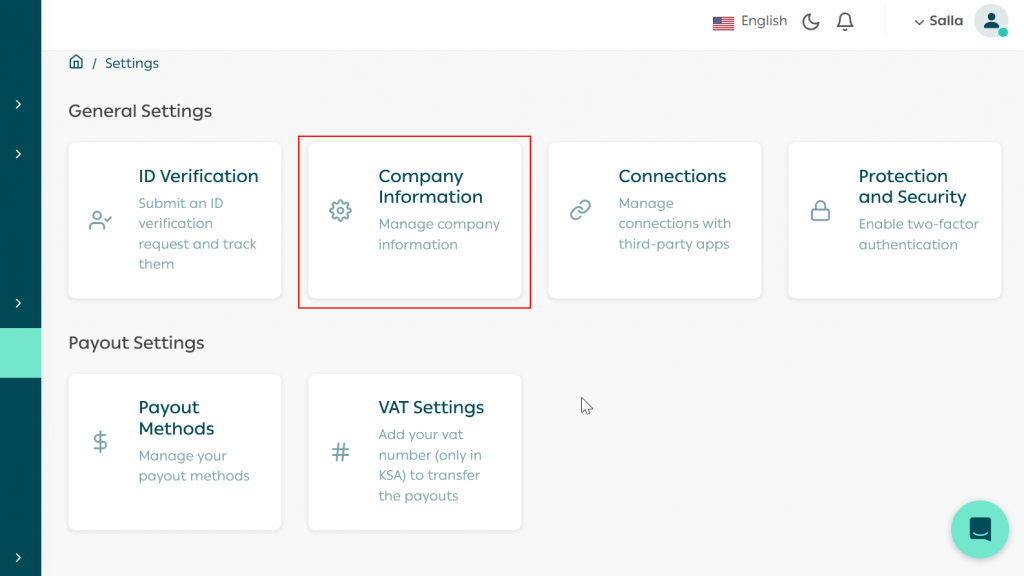The image size is (1024, 576).
Task: Click the gear icon on Company Information
Action: coord(340,210)
